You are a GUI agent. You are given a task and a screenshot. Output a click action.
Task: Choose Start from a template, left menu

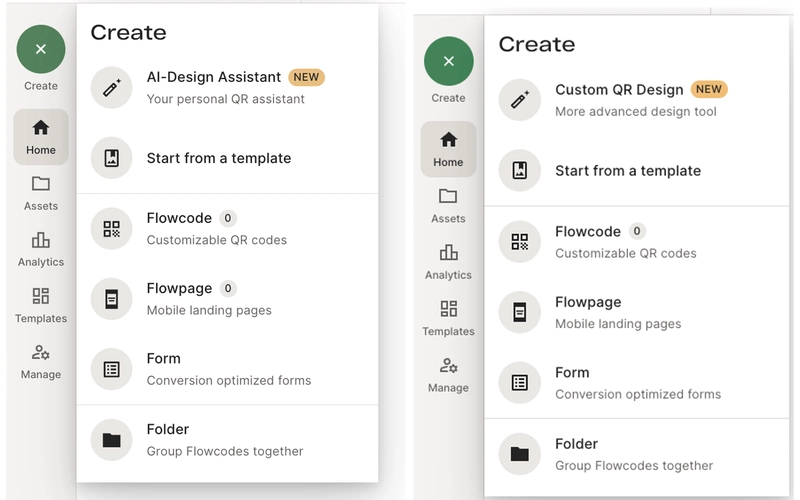click(228, 158)
